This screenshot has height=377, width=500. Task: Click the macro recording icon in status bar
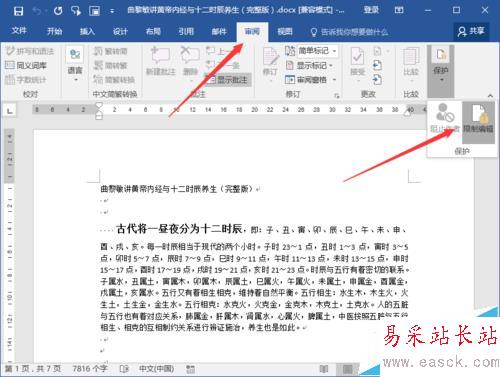(191, 369)
